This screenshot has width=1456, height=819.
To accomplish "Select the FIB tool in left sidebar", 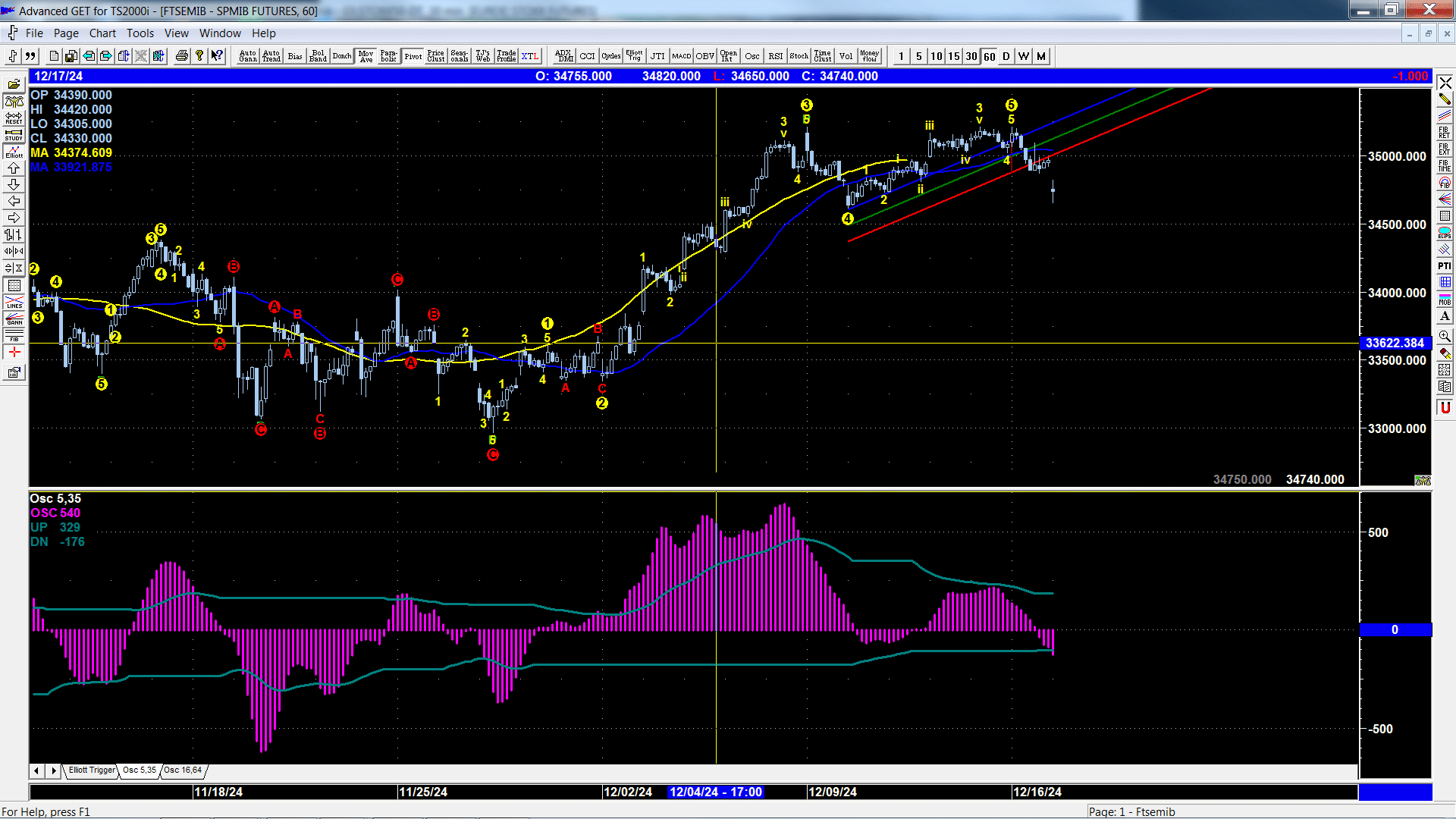I will point(14,335).
